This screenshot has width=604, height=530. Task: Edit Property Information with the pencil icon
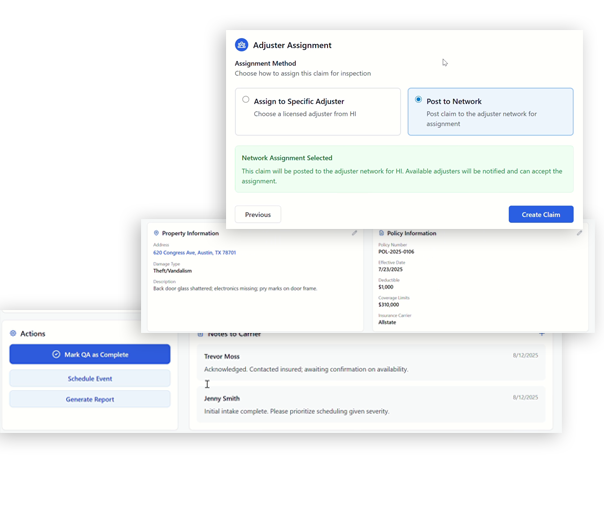pos(354,233)
